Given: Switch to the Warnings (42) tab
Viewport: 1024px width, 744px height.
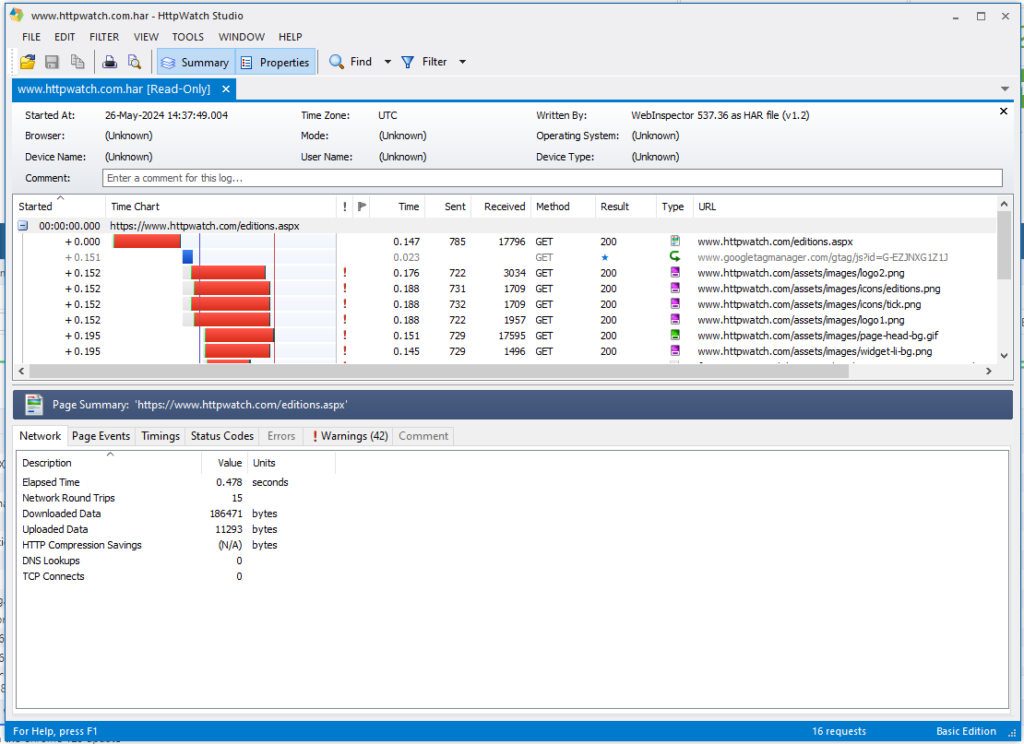Looking at the screenshot, I should click(349, 436).
